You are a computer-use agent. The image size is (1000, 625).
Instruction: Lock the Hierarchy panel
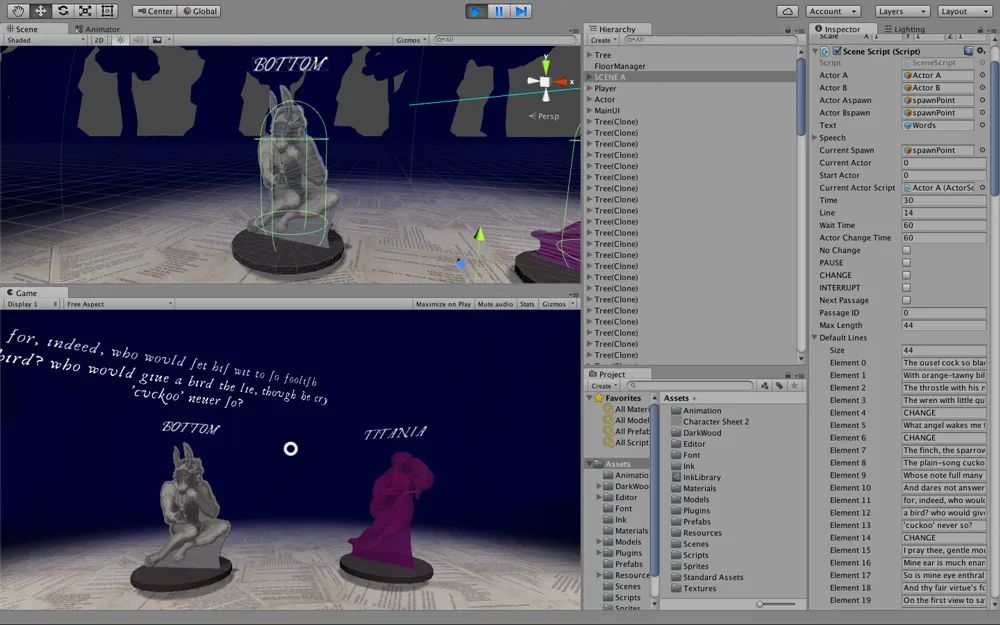tap(788, 29)
